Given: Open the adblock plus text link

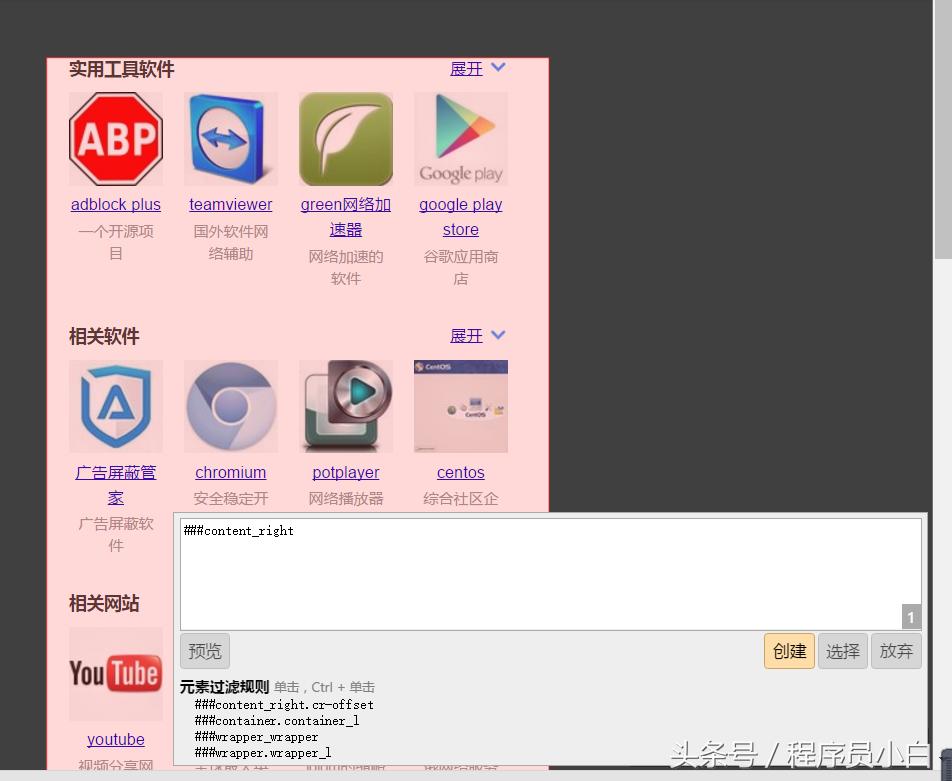Looking at the screenshot, I should coord(115,204).
